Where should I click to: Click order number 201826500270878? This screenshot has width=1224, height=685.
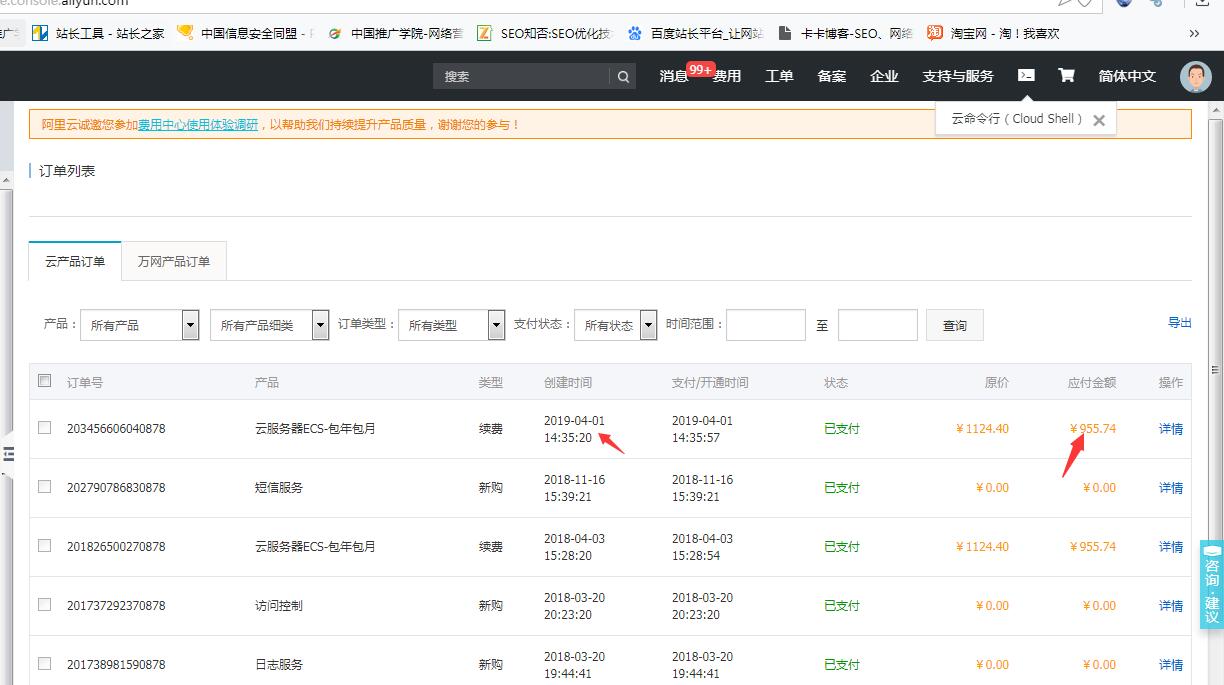click(116, 547)
